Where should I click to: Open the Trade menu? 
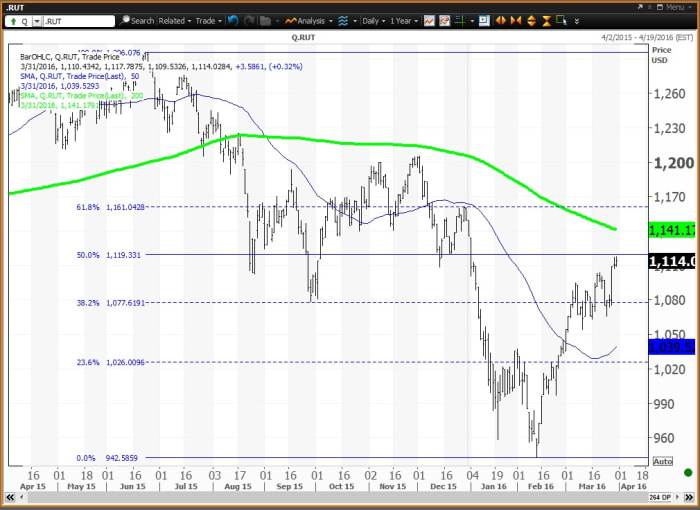208,21
